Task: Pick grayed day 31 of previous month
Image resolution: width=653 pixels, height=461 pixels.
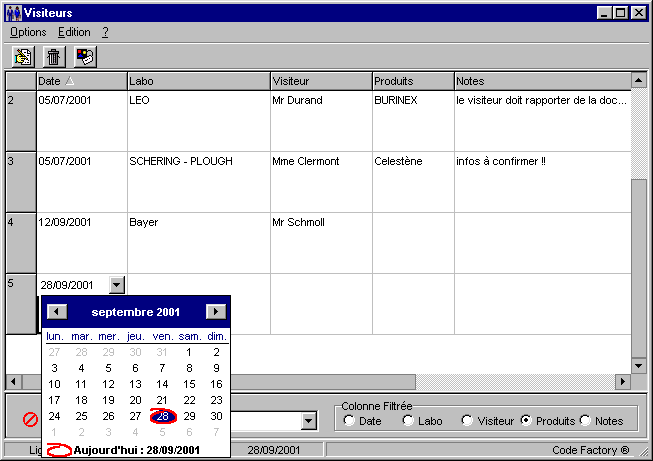Action: [162, 352]
